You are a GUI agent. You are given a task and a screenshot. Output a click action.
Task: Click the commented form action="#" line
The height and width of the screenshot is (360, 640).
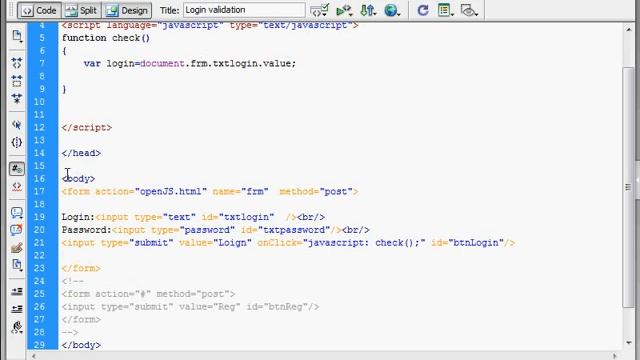point(149,294)
